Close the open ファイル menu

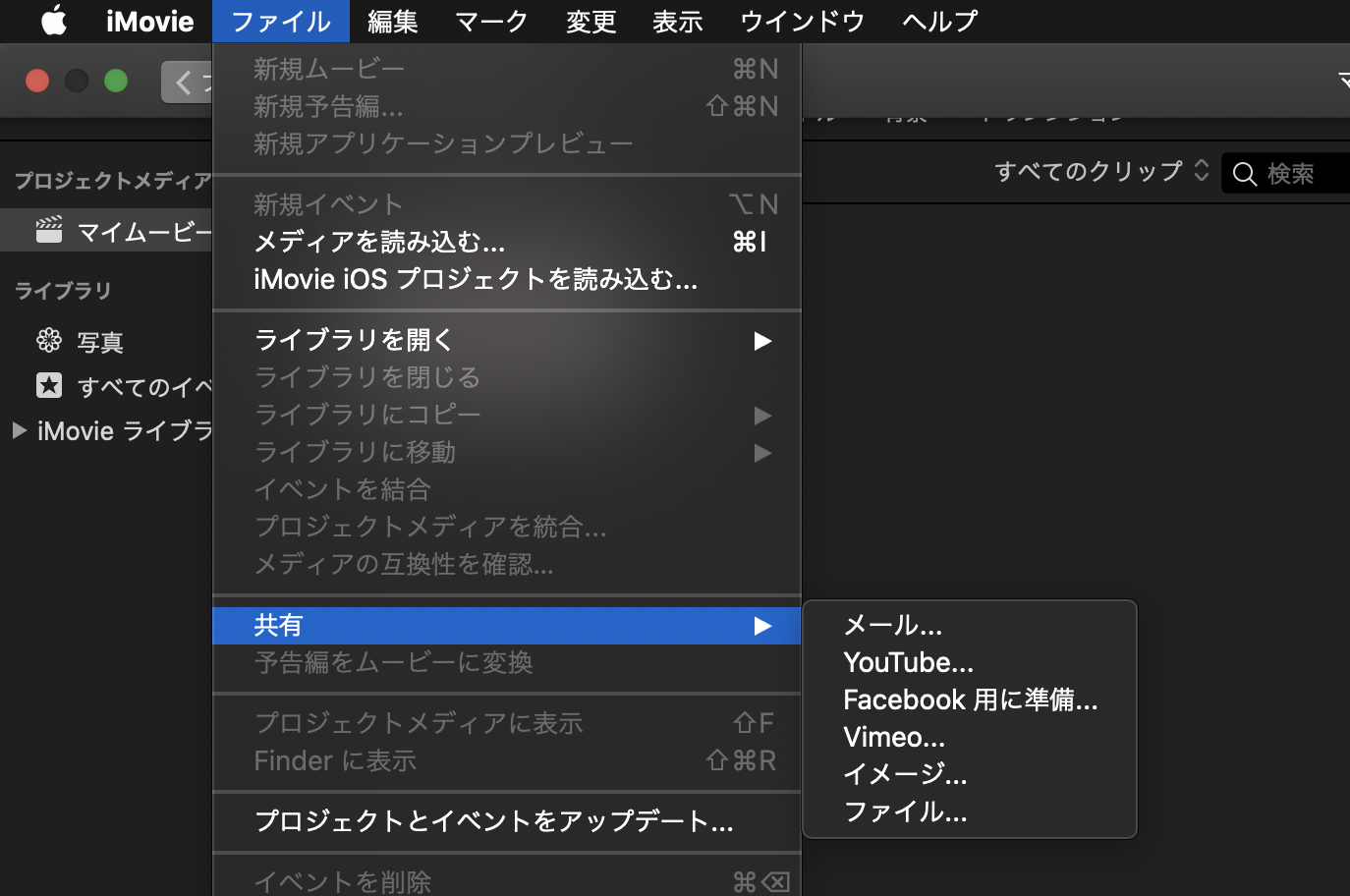point(281,21)
